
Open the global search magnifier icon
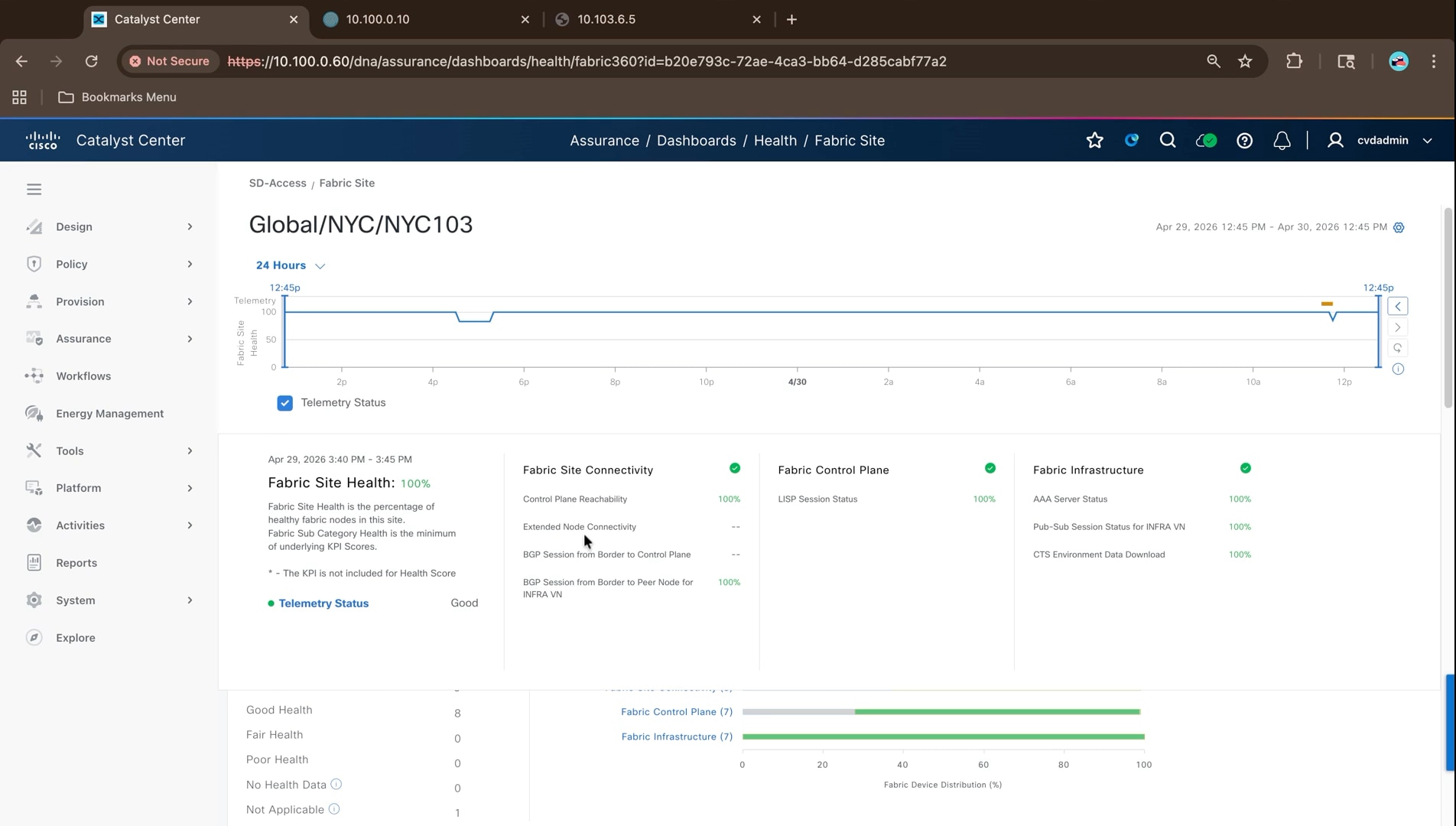(x=1167, y=140)
